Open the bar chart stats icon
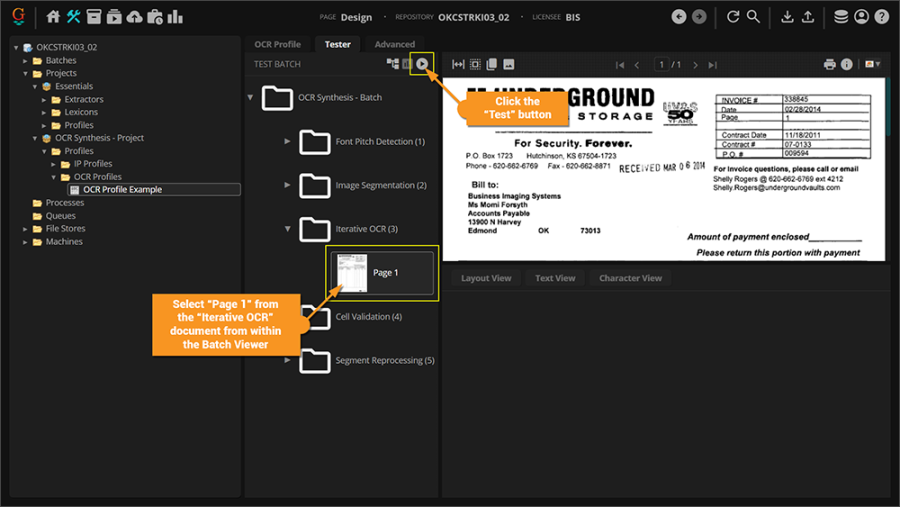This screenshot has height=507, width=900. [175, 17]
